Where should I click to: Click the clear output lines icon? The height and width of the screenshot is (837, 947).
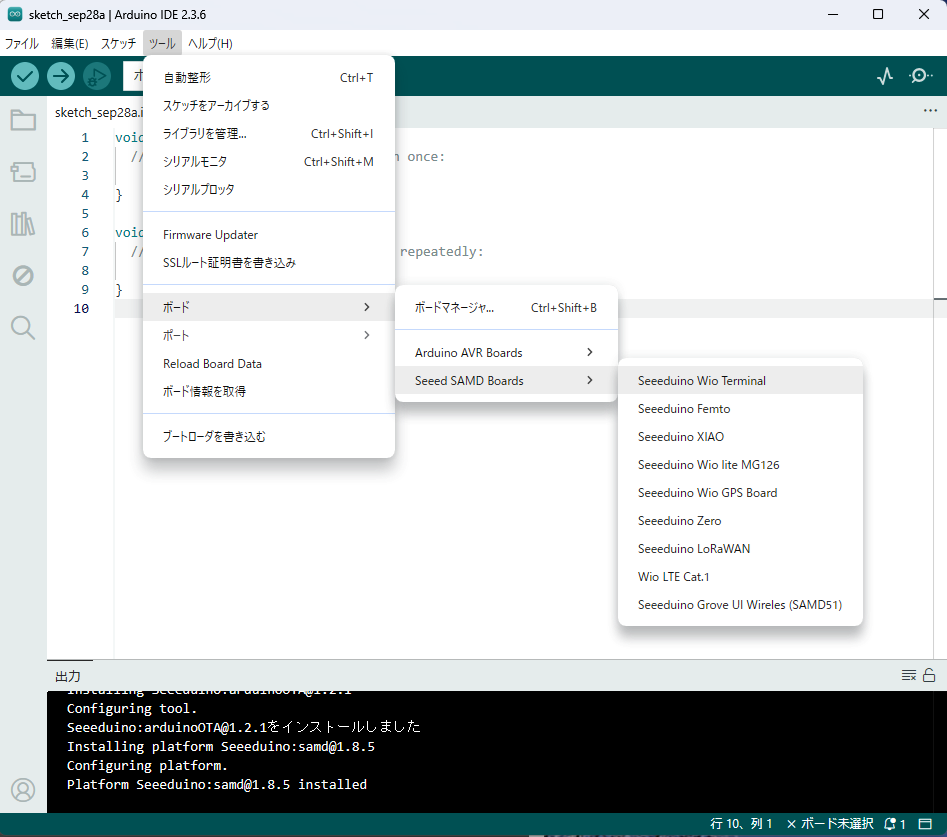(908, 676)
